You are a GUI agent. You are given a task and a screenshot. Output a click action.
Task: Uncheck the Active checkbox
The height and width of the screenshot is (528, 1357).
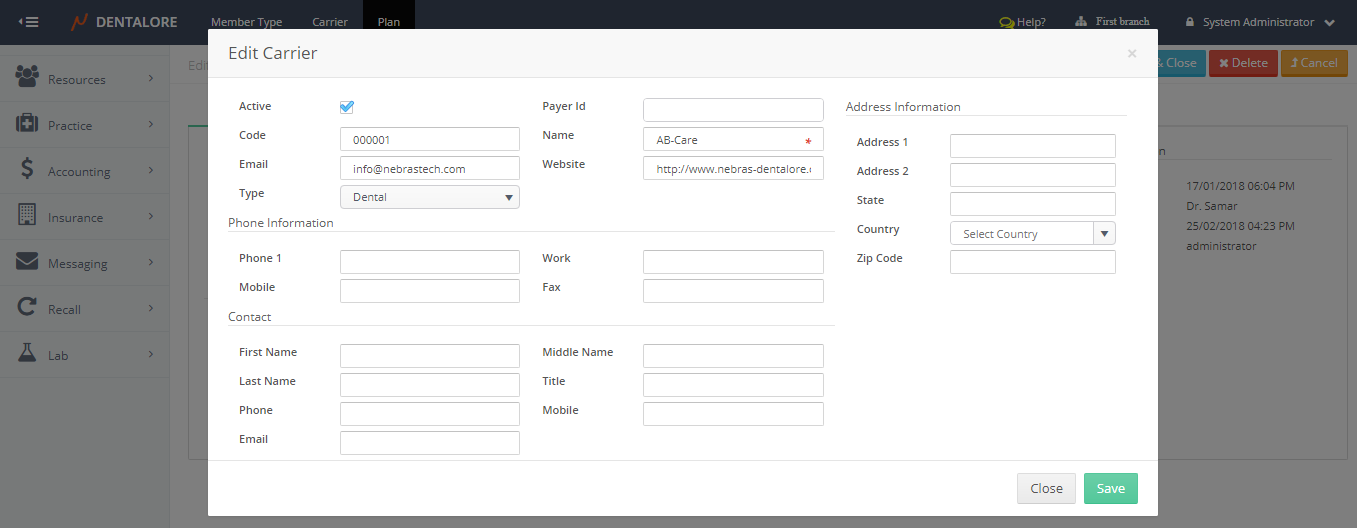[347, 107]
